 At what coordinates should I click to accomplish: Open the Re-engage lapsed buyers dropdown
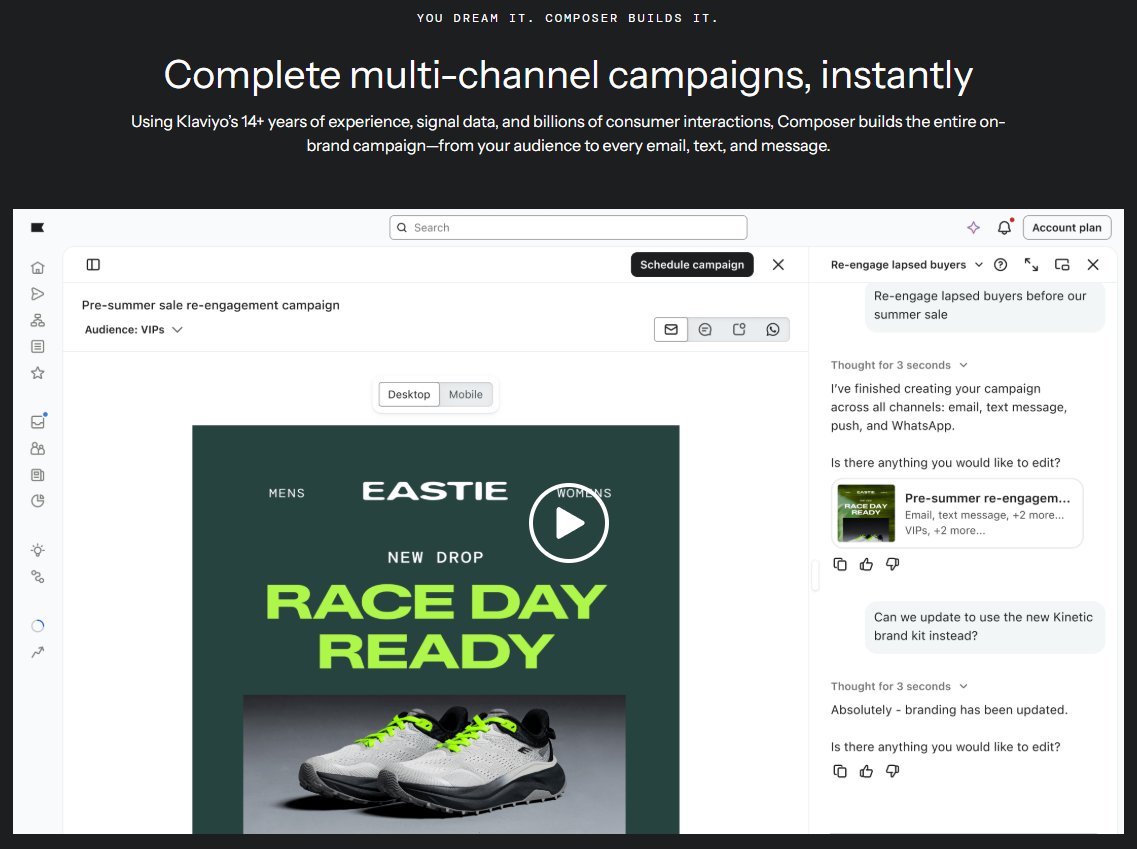click(906, 265)
